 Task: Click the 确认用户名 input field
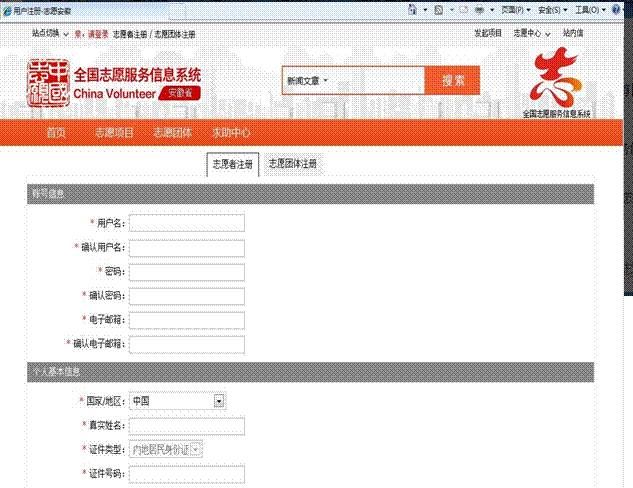187,248
